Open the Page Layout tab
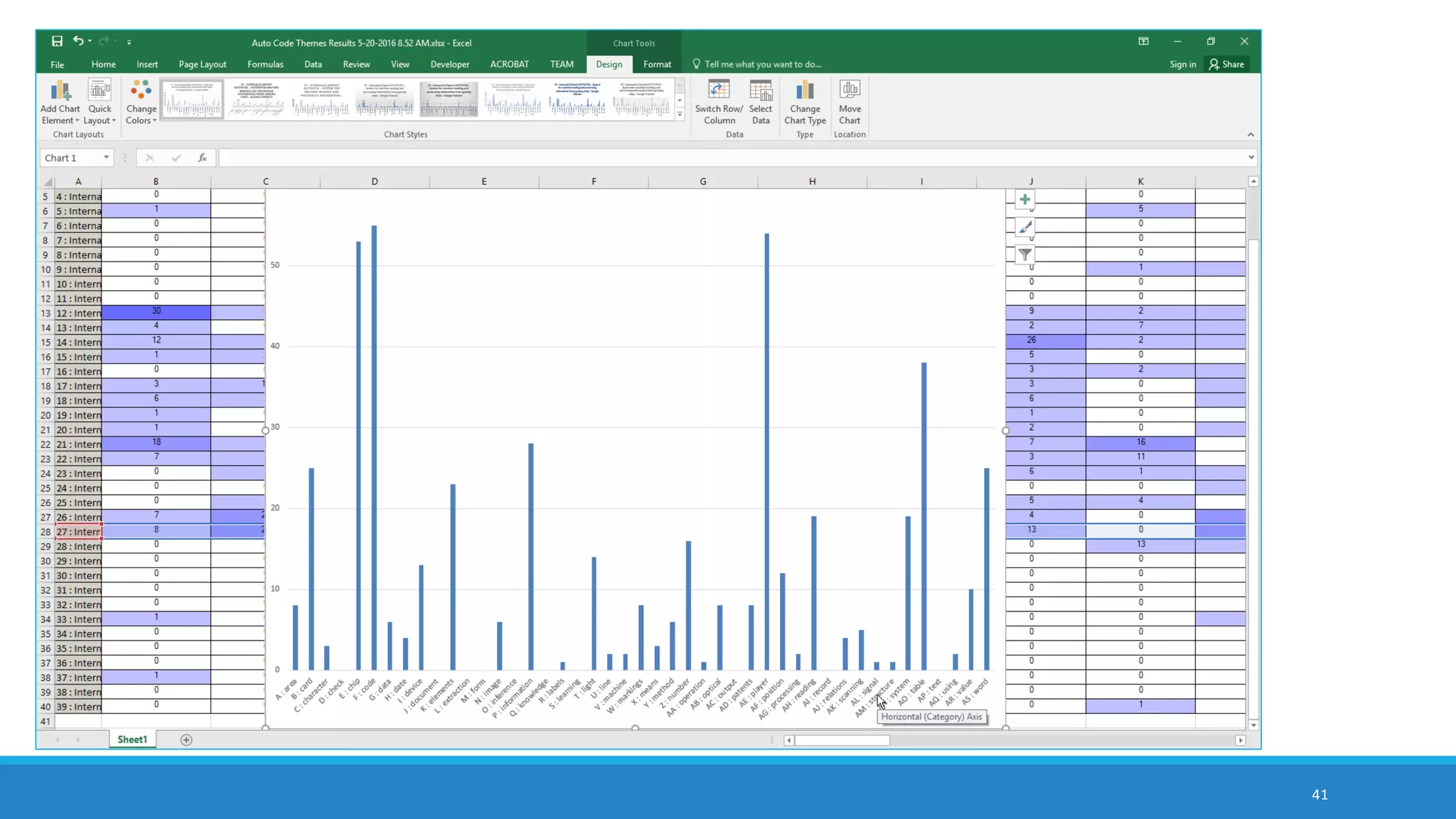Image resolution: width=1456 pixels, height=819 pixels. point(203,64)
